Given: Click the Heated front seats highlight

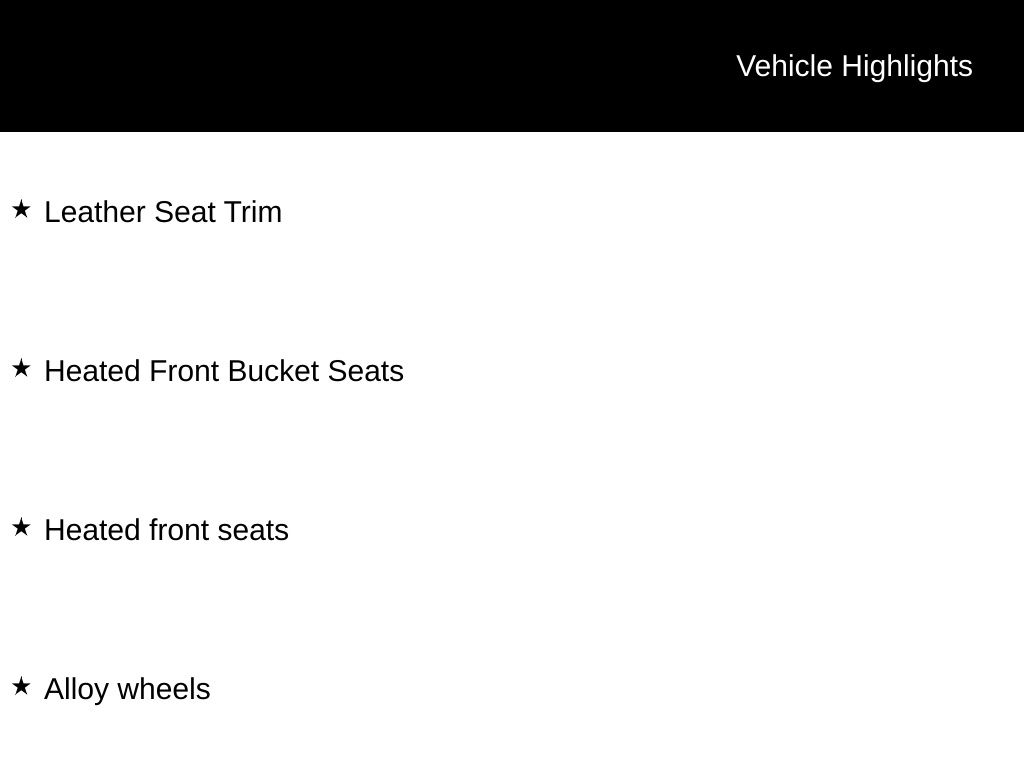Looking at the screenshot, I should [x=166, y=530].
